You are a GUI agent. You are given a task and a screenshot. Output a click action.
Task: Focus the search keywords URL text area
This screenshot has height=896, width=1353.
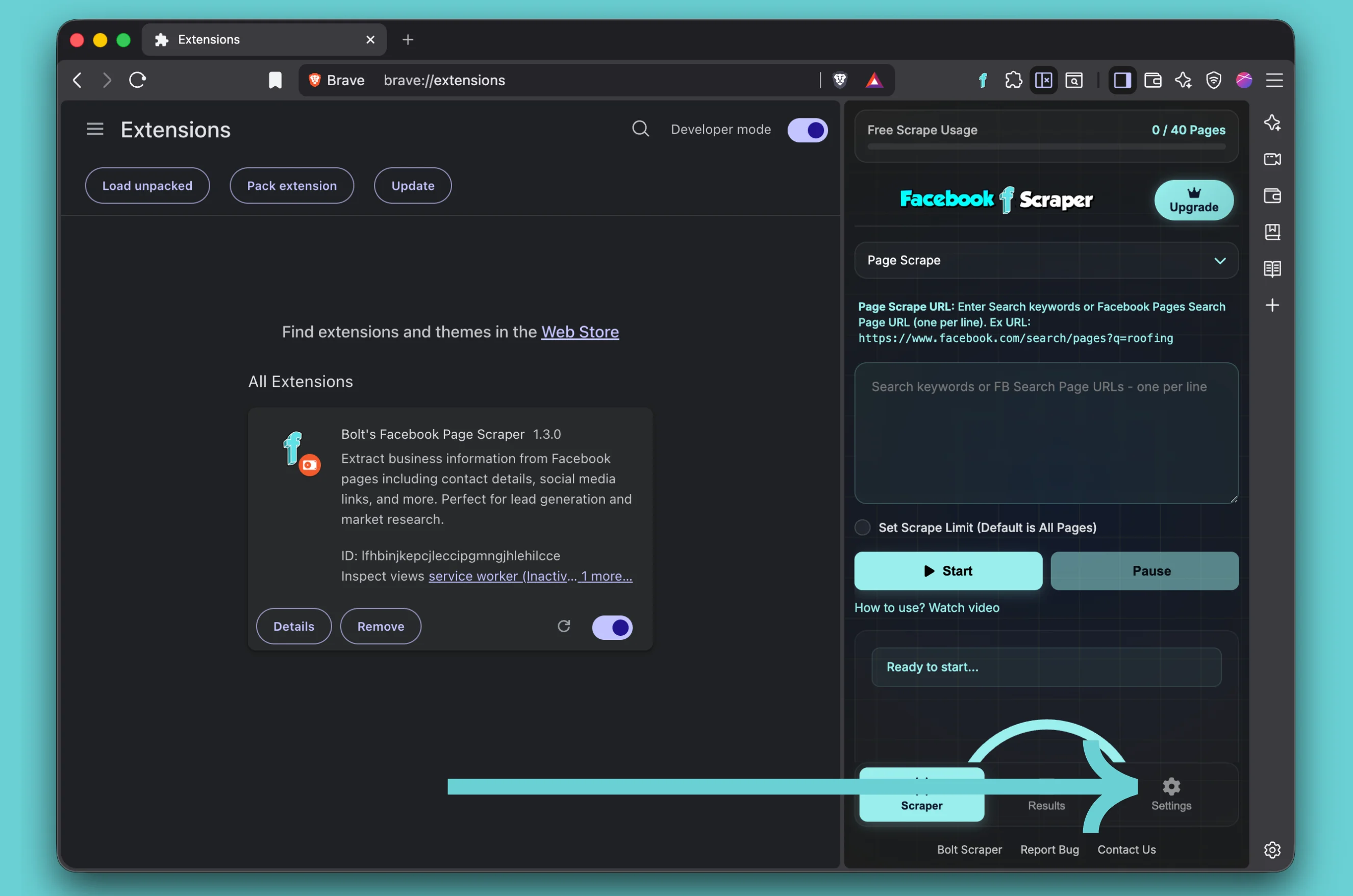point(1046,433)
